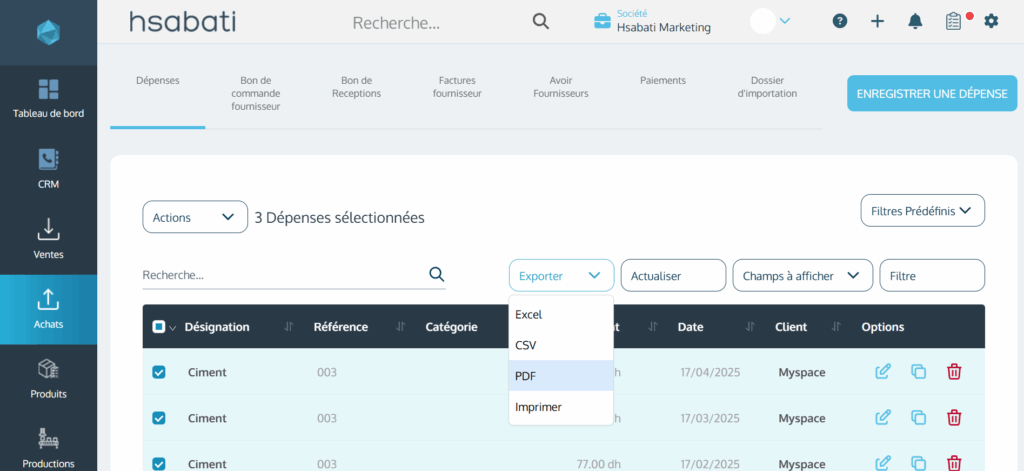
Task: Click the help question mark icon
Action: (x=840, y=21)
